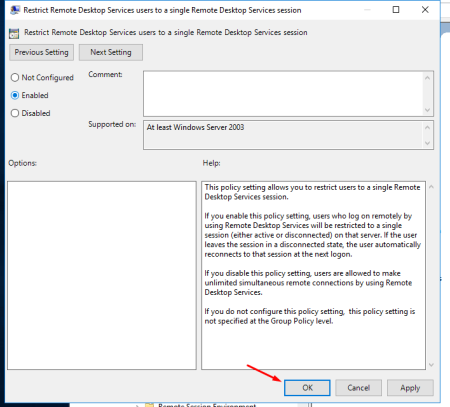The height and width of the screenshot is (407, 450).
Task: Click the OK button
Action: [x=307, y=388]
